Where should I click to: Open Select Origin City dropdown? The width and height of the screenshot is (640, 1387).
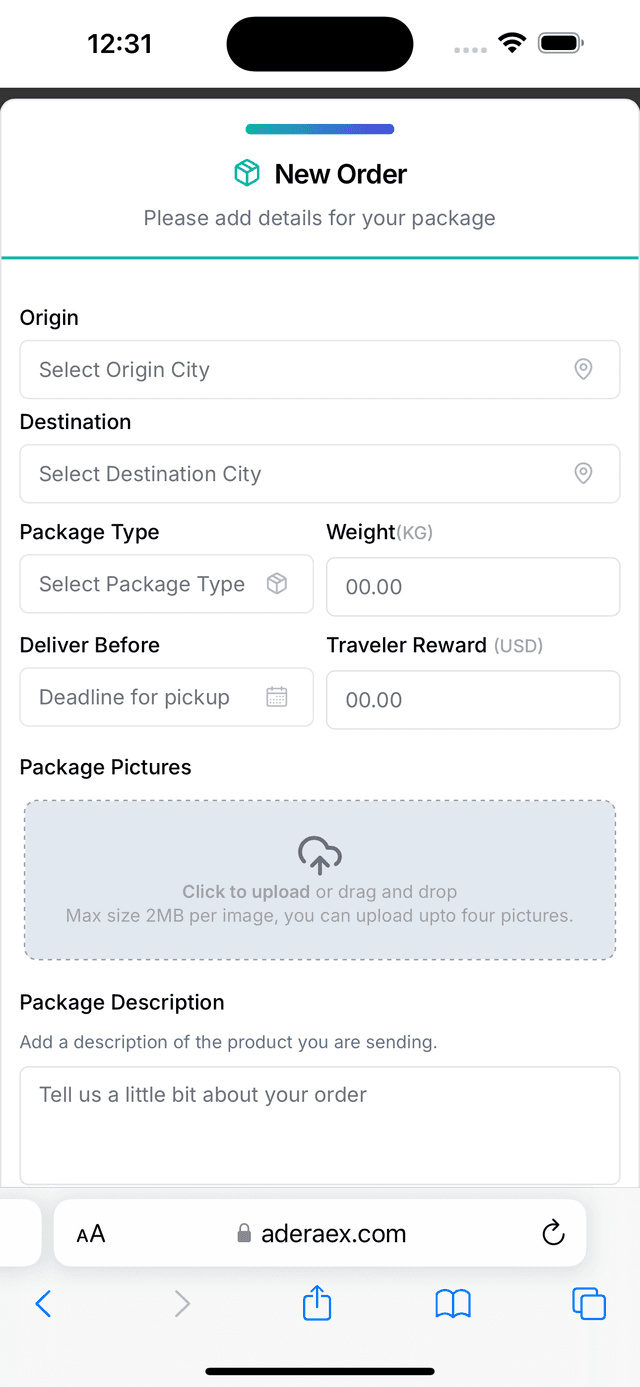coord(300,370)
